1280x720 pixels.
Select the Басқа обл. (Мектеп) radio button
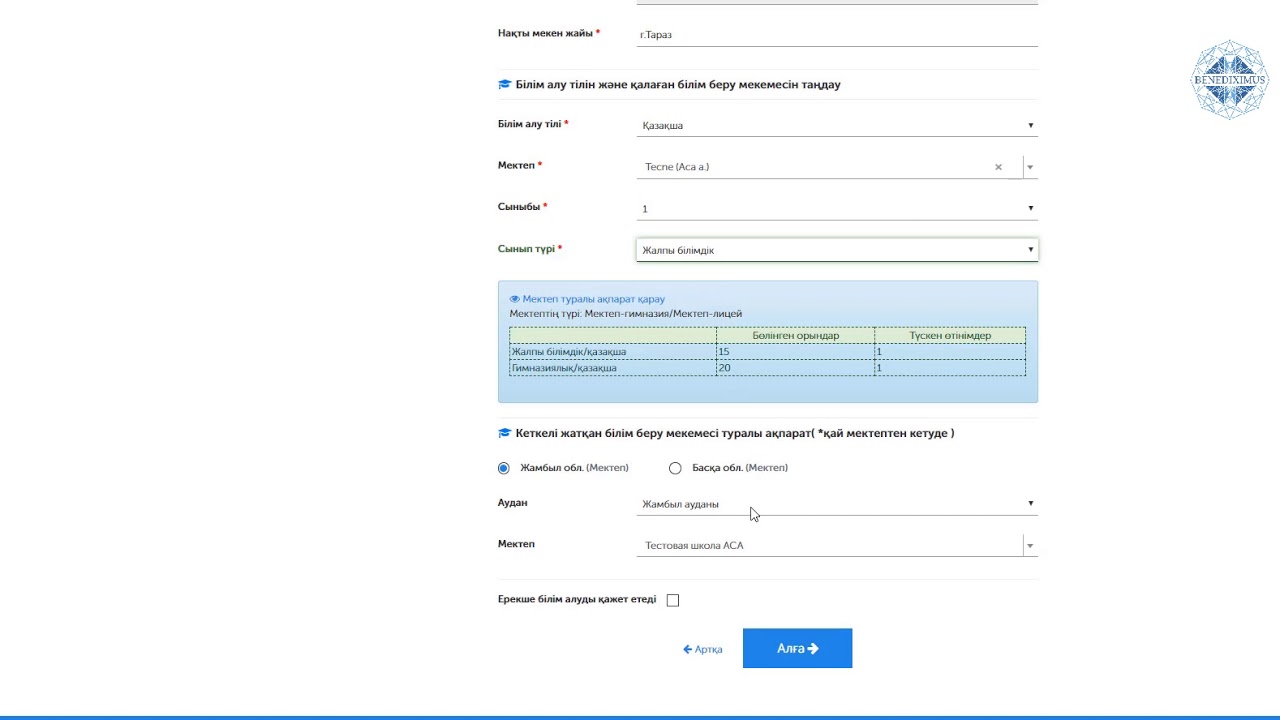pos(675,468)
